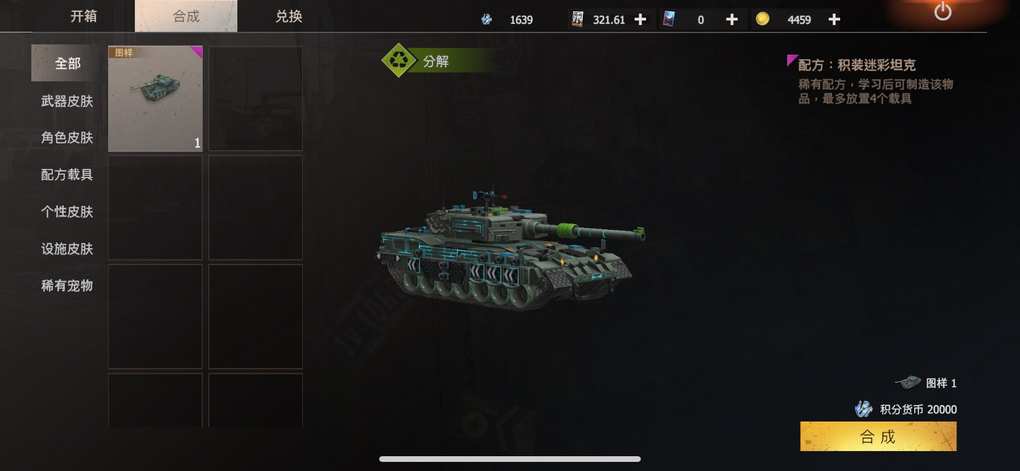
Task: Select the 全部 category filter
Action: (x=67, y=63)
